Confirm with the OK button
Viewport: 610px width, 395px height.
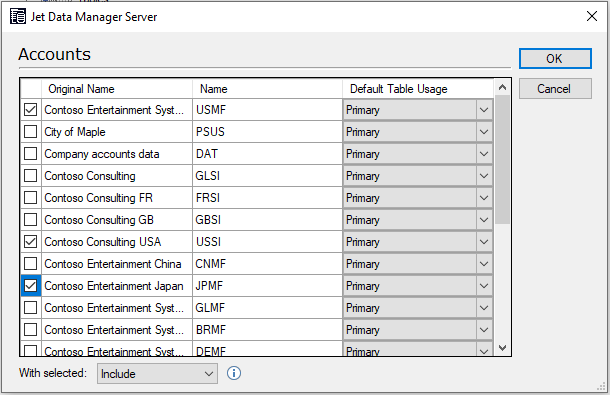coord(555,58)
